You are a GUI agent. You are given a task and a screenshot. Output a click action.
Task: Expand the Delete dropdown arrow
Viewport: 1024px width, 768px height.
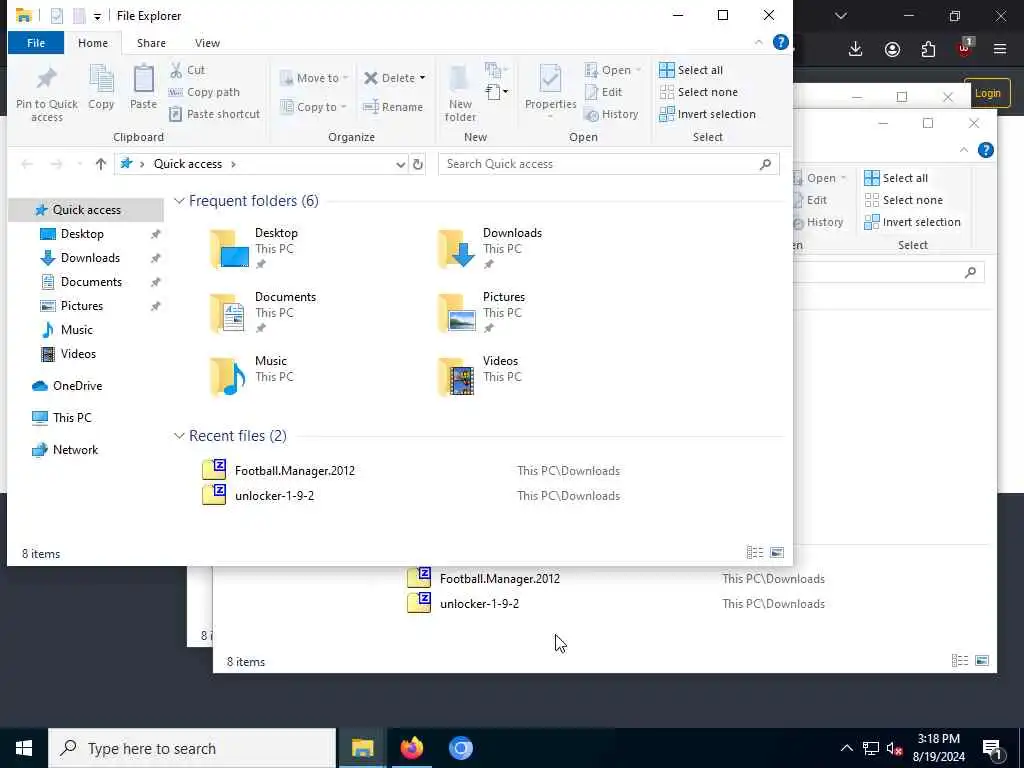click(422, 78)
